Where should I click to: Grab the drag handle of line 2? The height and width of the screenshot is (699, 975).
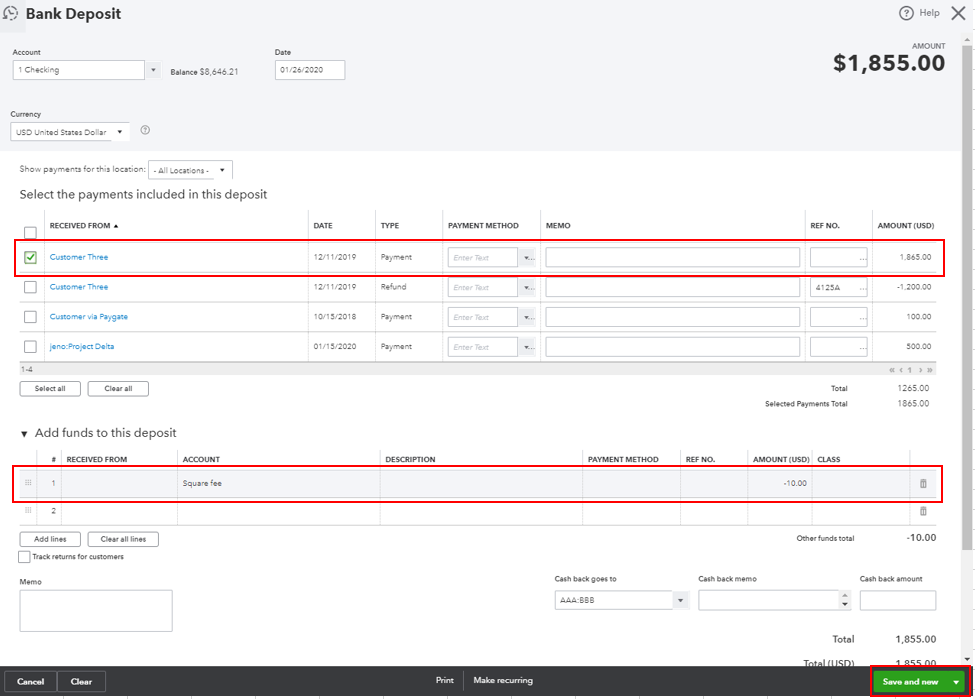28,511
